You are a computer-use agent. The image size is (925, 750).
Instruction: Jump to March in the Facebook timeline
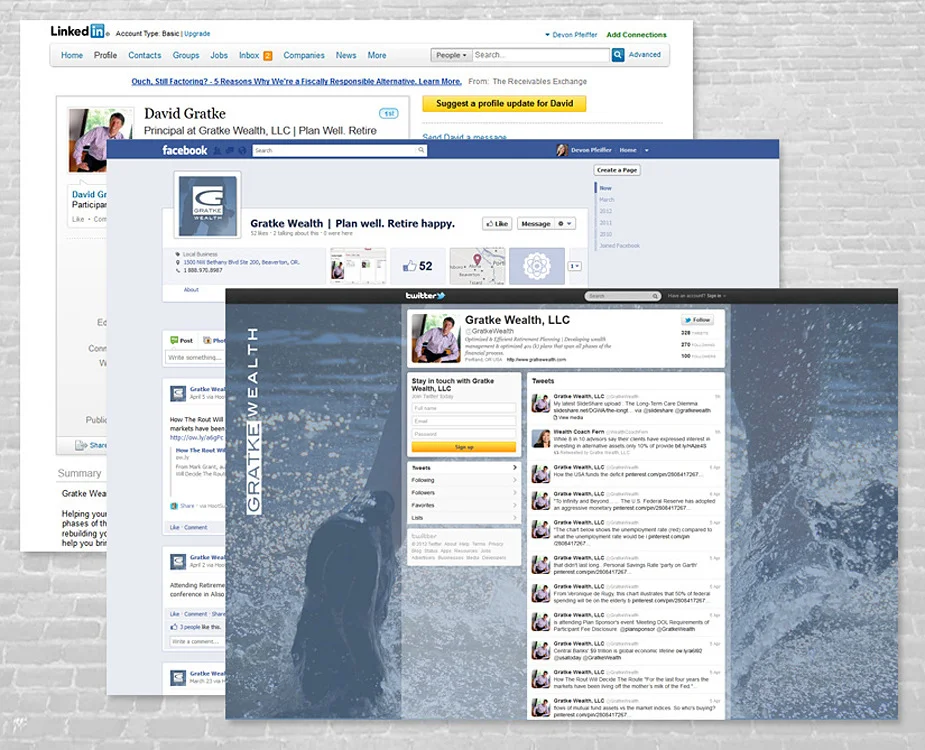pos(606,199)
